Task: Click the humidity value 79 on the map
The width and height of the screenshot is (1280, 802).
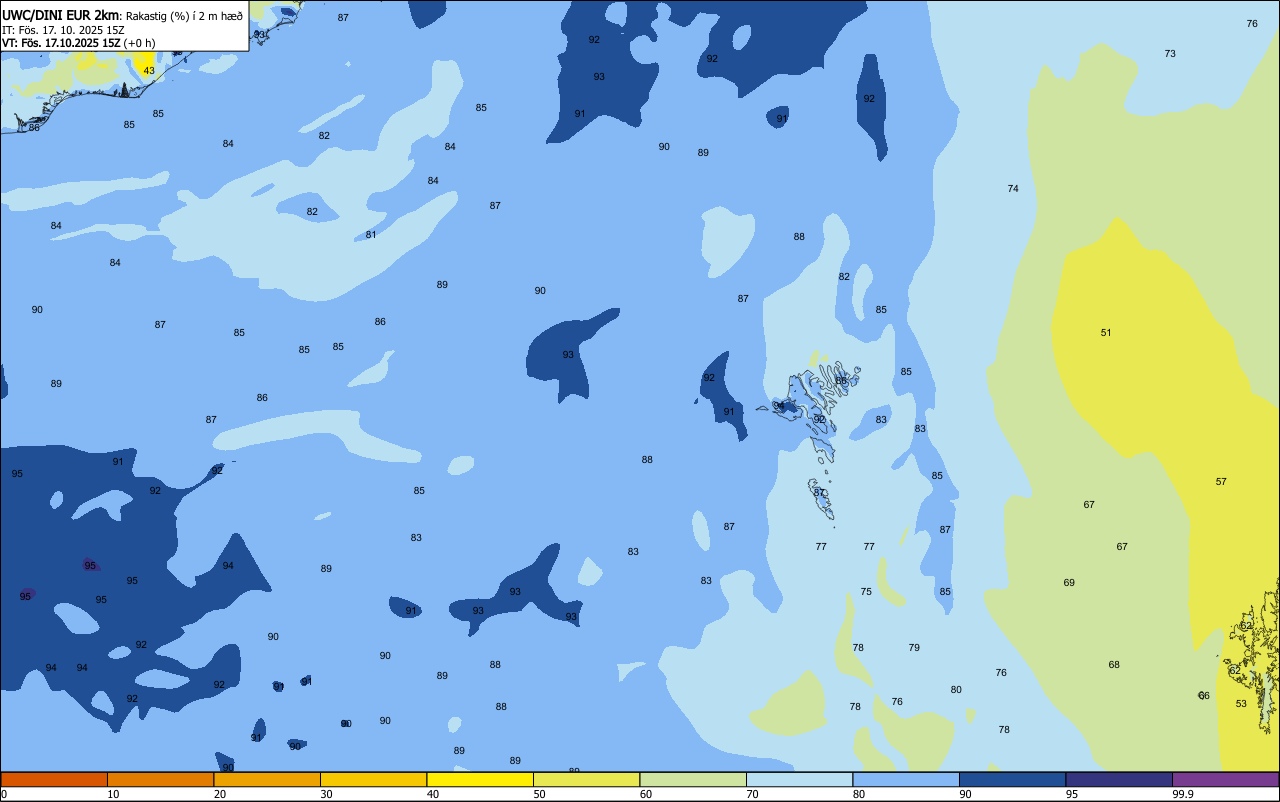Action: (x=914, y=648)
